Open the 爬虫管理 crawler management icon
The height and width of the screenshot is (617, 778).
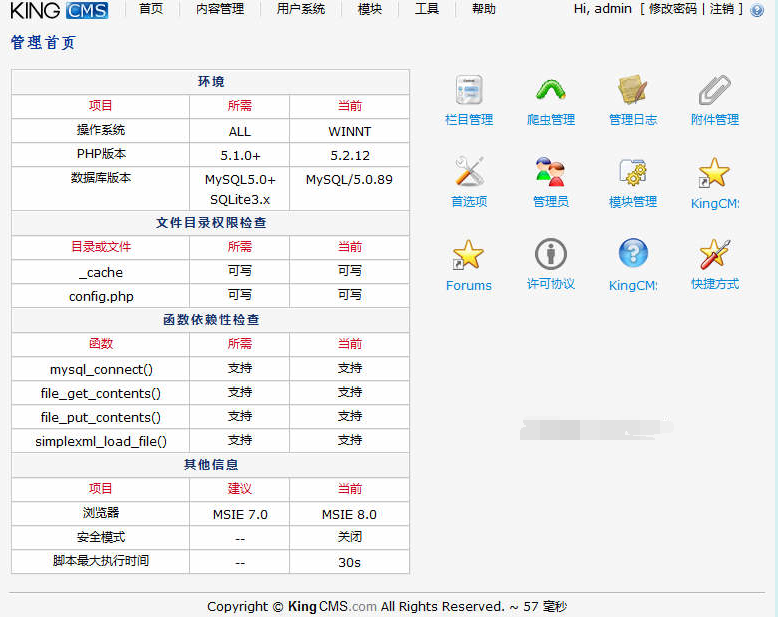(551, 90)
